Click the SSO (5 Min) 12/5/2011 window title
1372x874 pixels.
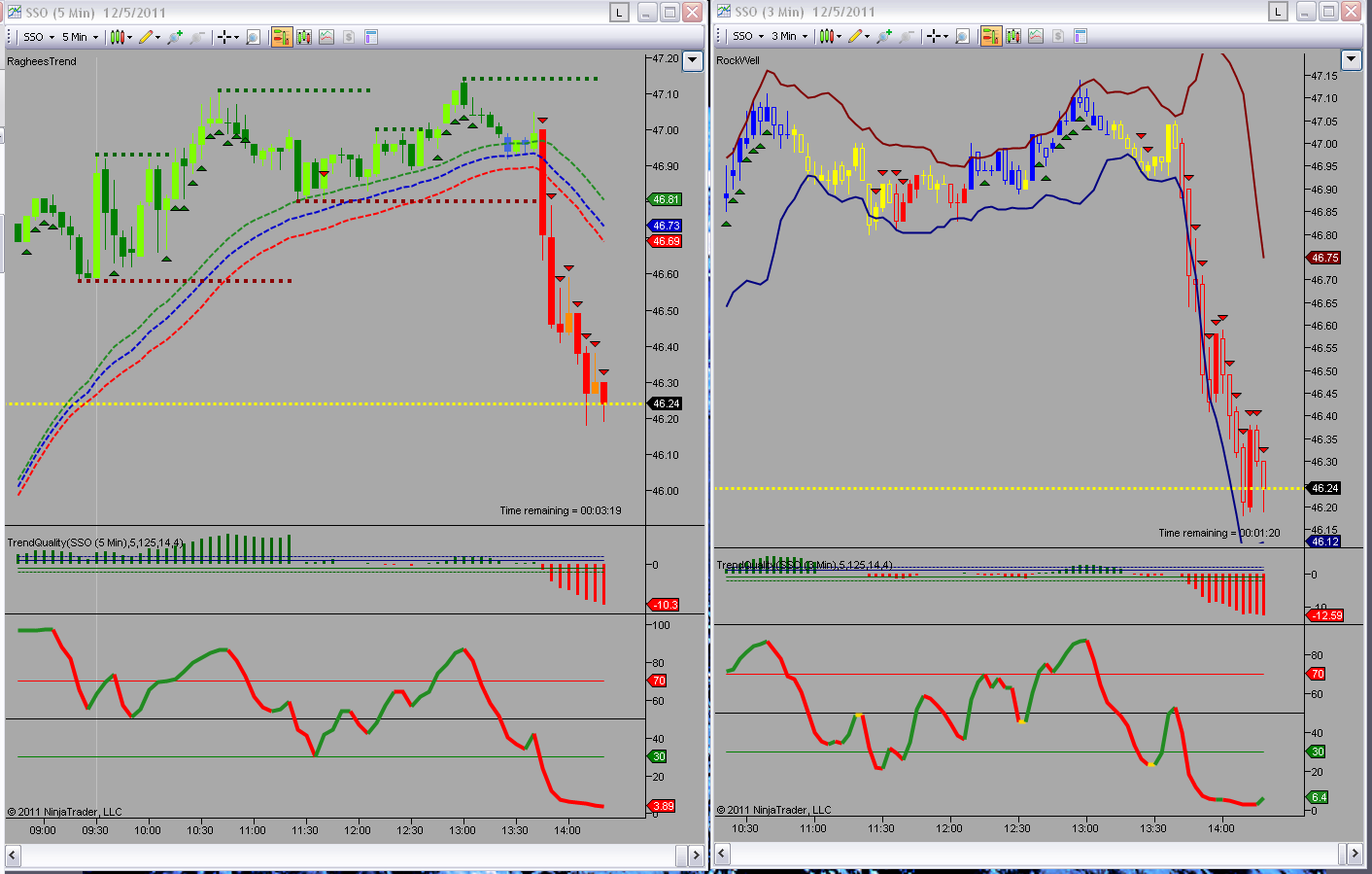tap(95, 13)
